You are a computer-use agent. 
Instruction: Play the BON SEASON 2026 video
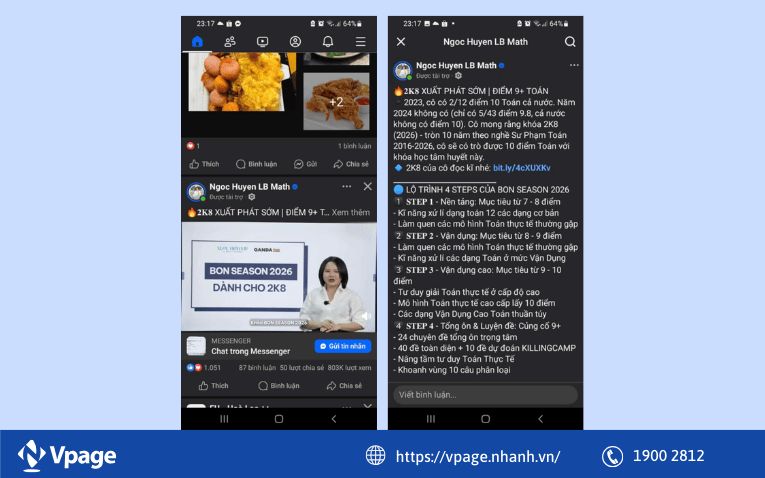[279, 277]
